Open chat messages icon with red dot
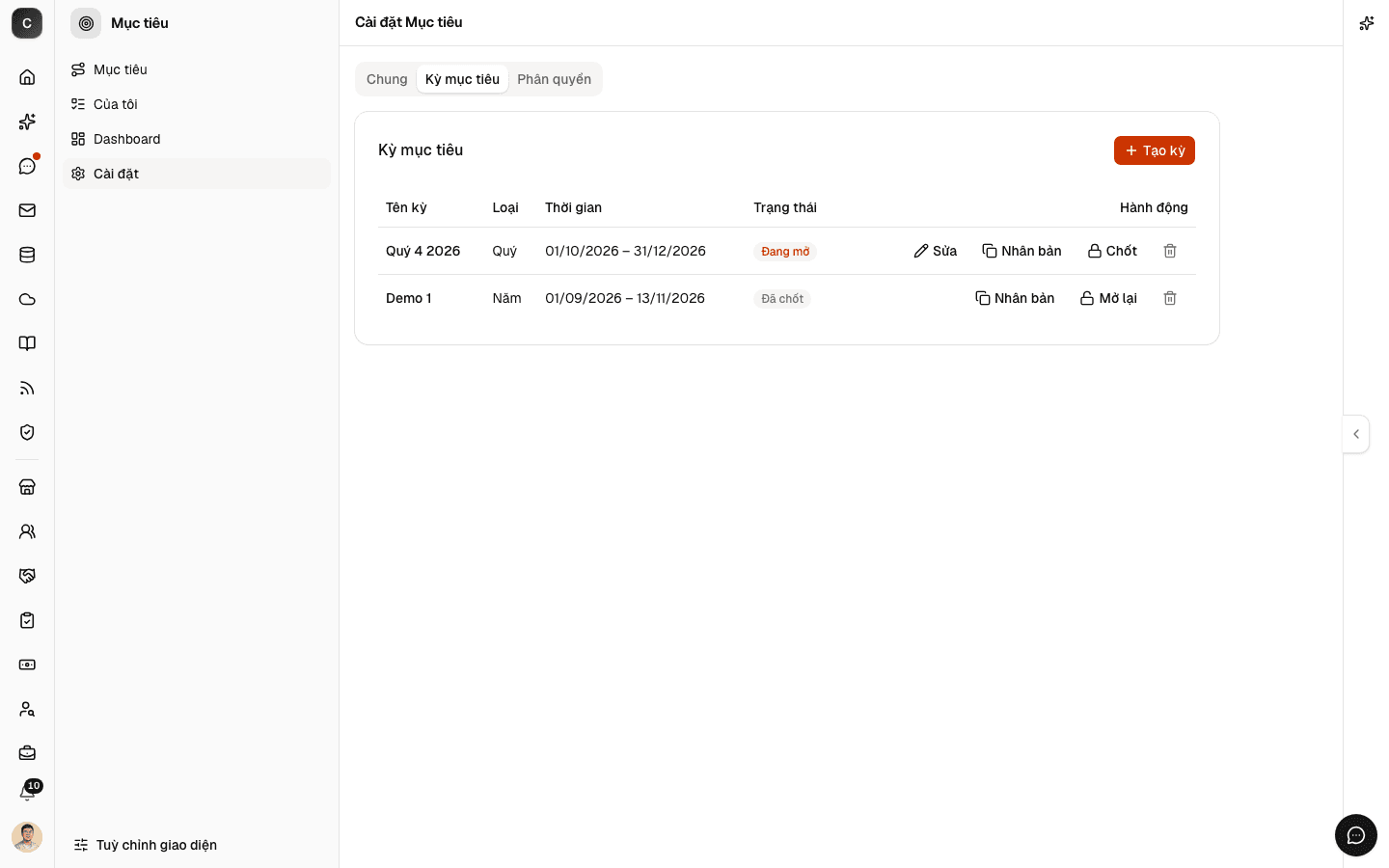 27,166
